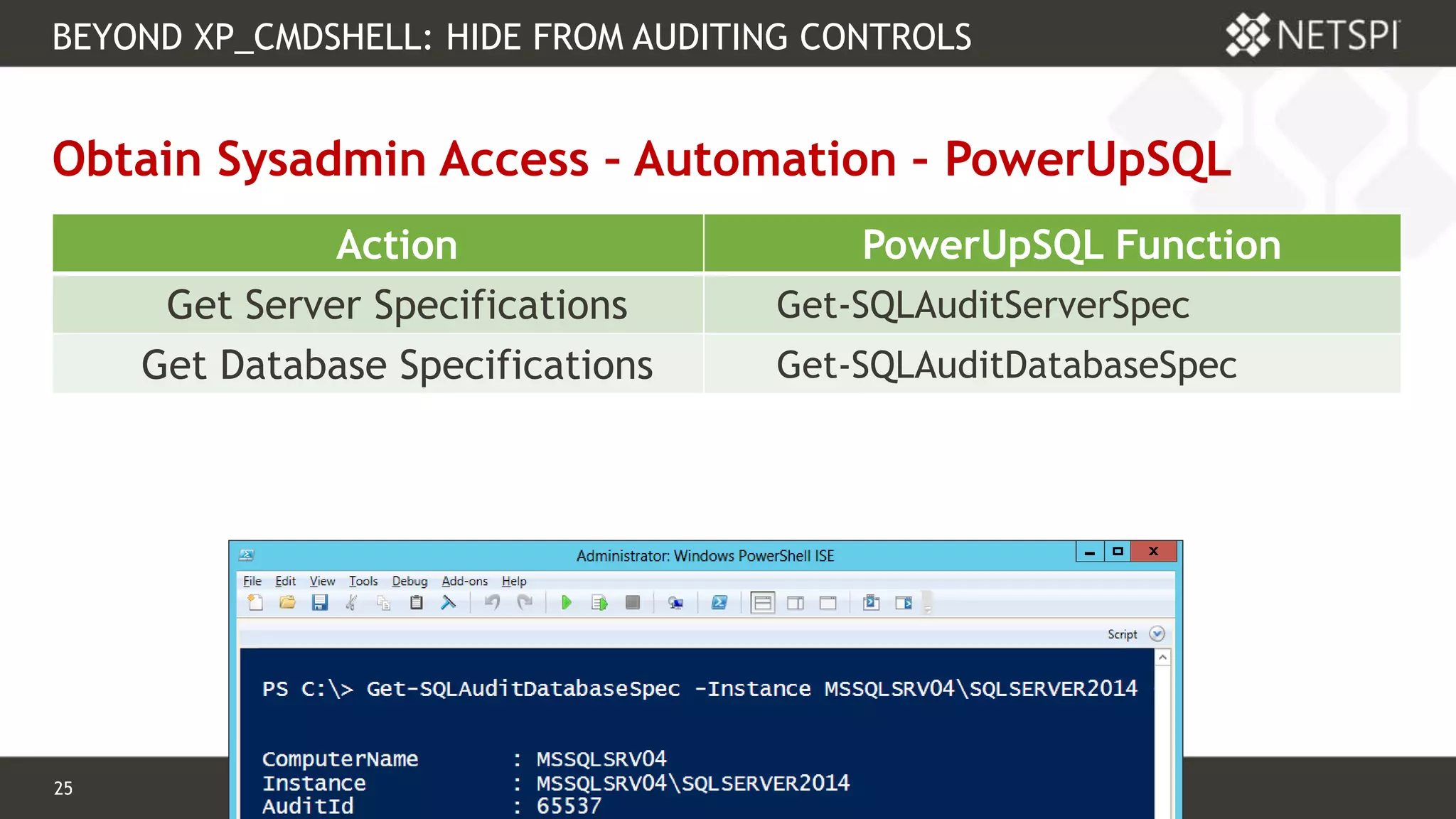This screenshot has height=819, width=1456.
Task: Close the PowerShell ISE window
Action: 1154,552
